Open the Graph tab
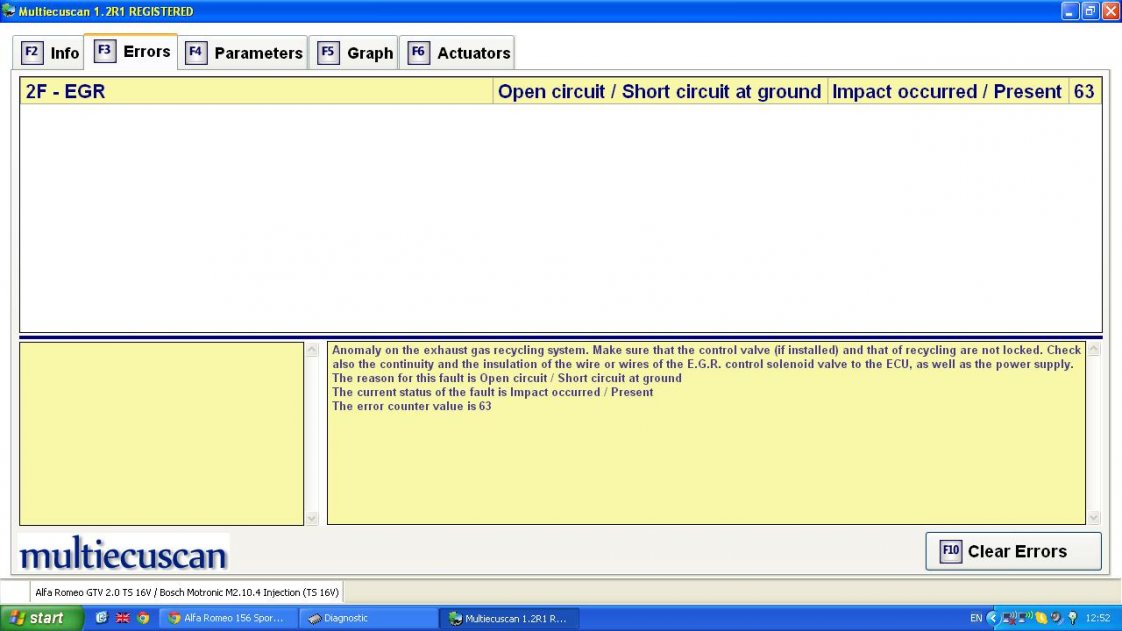The height and width of the screenshot is (631, 1122). (355, 53)
